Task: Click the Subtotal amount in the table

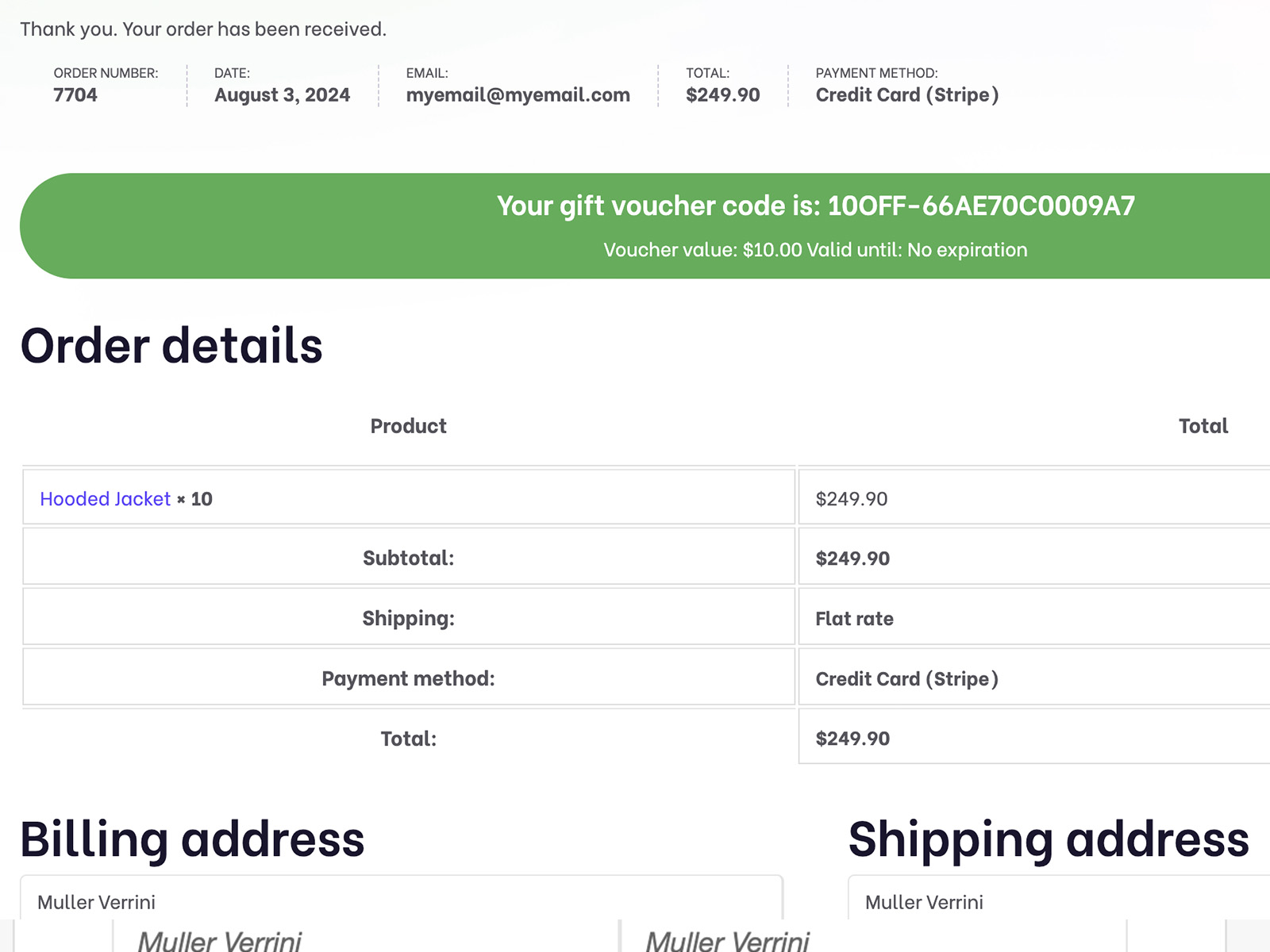Action: 852,559
